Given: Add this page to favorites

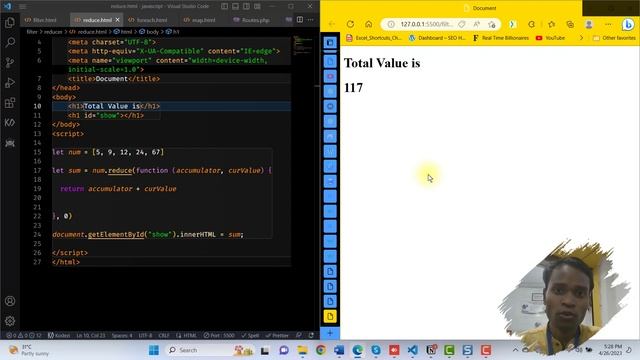Looking at the screenshot, I should click(492, 24).
